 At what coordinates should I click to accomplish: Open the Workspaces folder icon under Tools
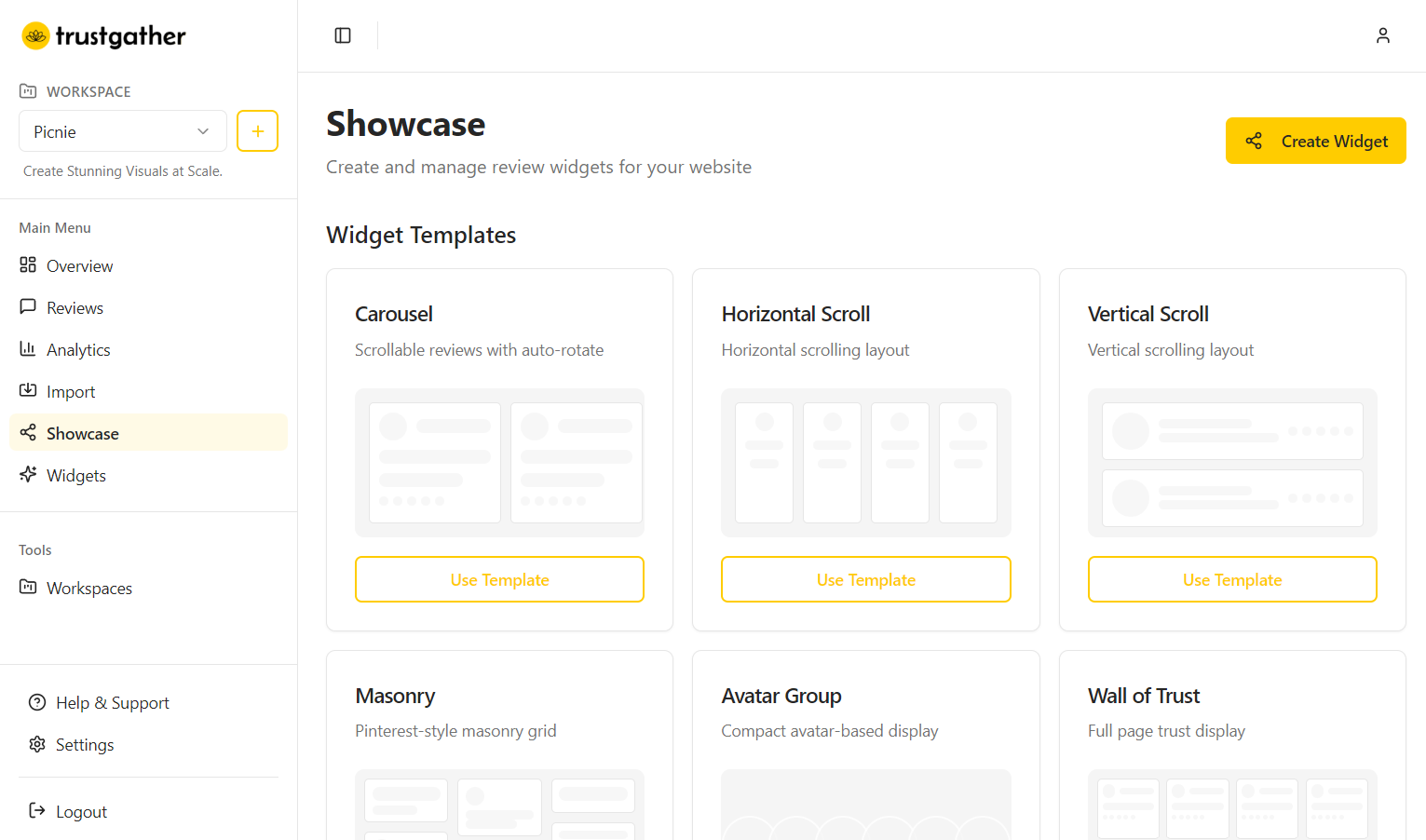[x=28, y=588]
